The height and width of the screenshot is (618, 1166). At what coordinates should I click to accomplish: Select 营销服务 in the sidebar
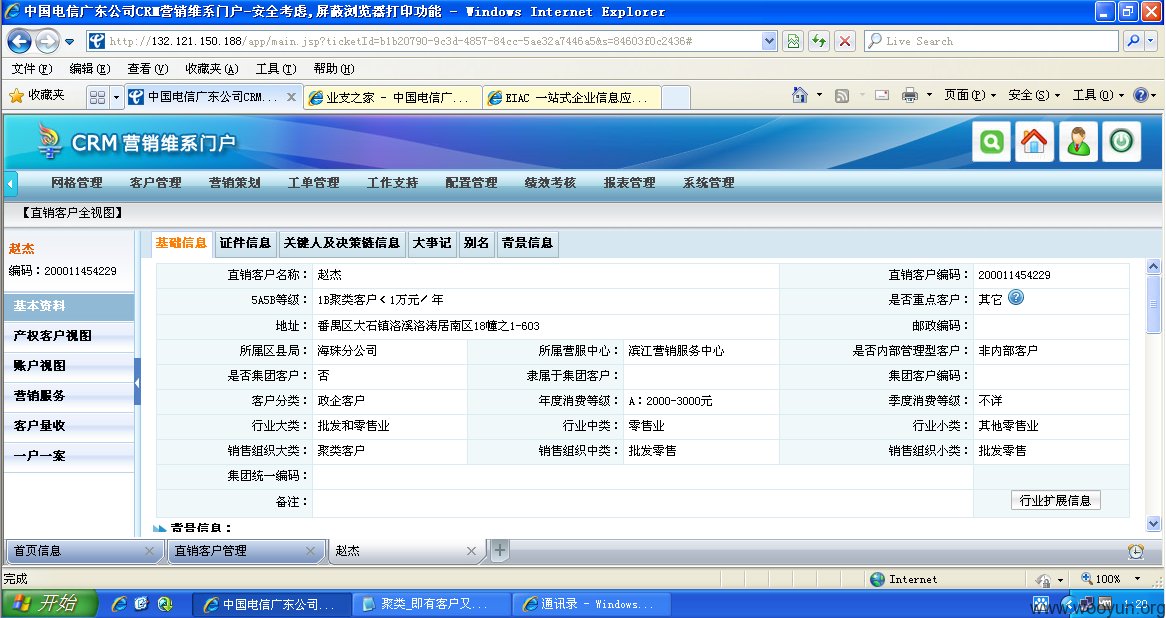click(x=68, y=396)
